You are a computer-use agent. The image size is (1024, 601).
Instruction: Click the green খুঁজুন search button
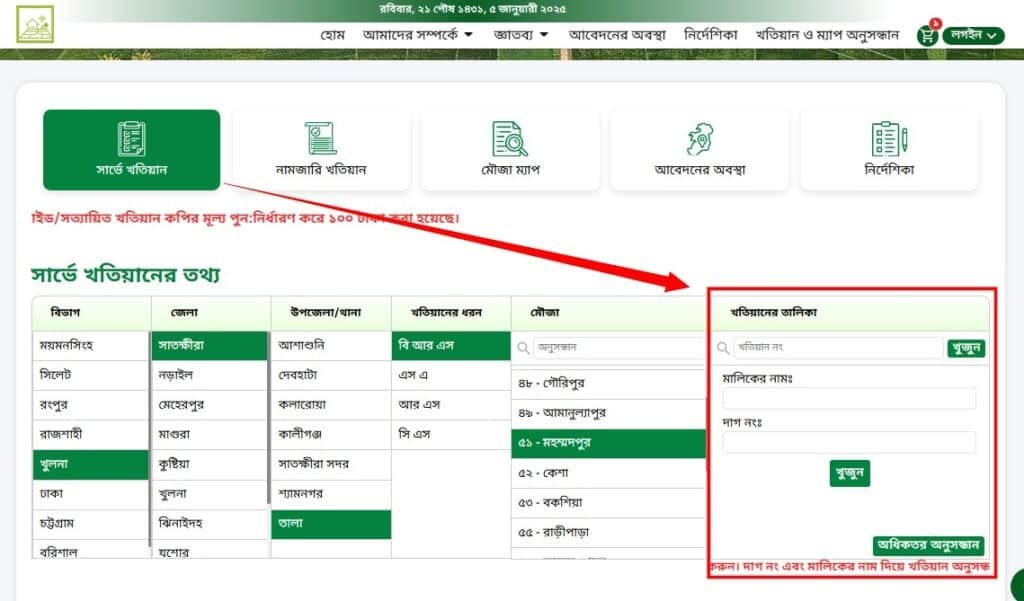849,474
